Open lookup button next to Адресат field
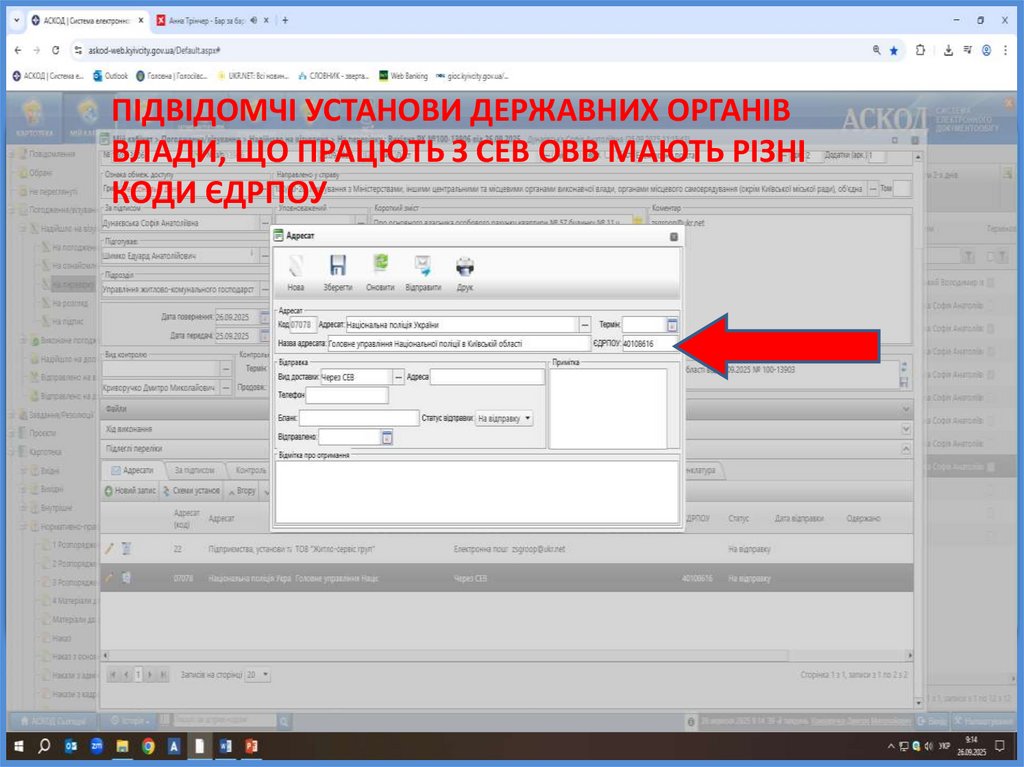The image size is (1024, 767). click(585, 325)
